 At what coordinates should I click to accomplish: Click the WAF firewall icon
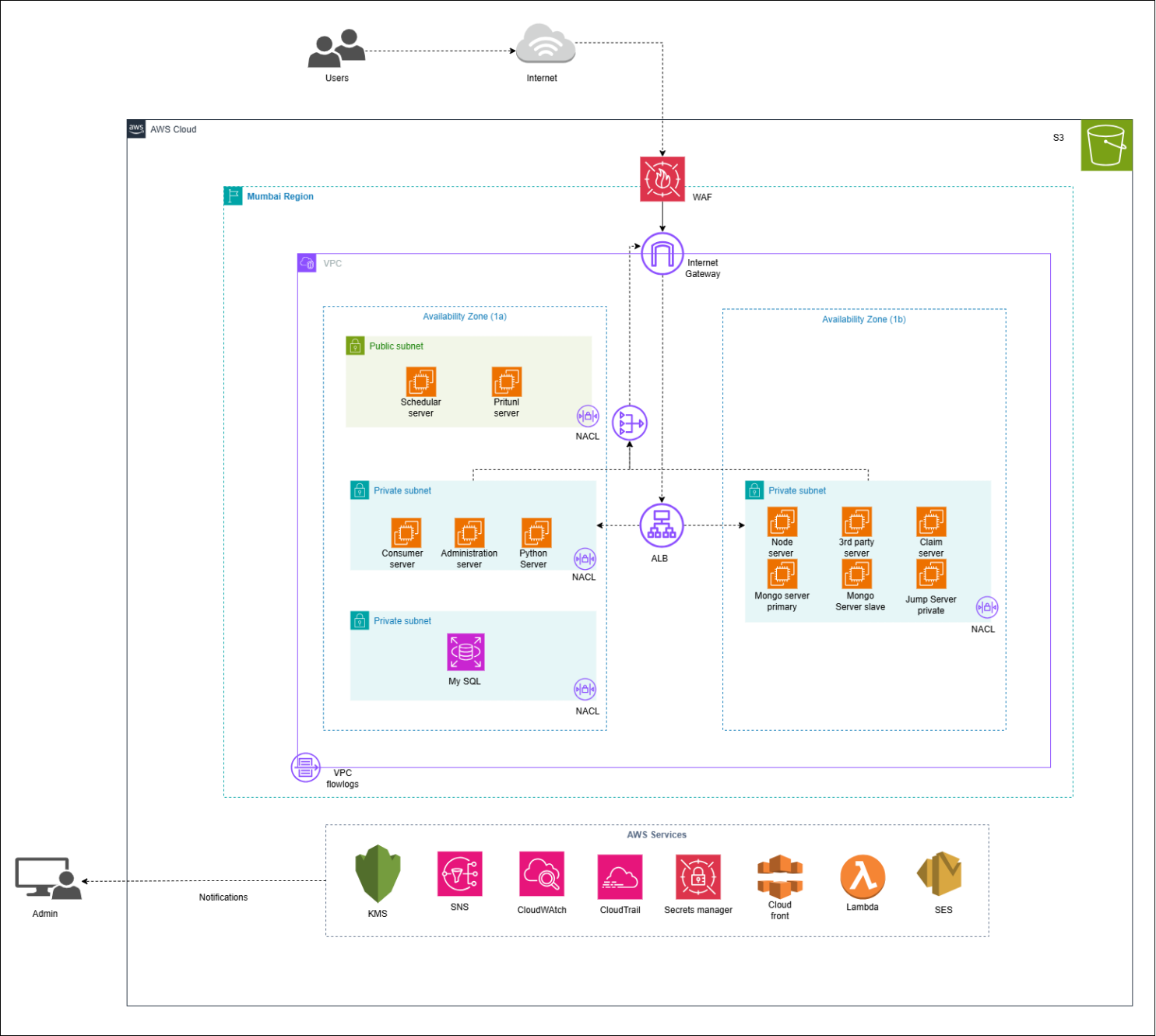662,179
